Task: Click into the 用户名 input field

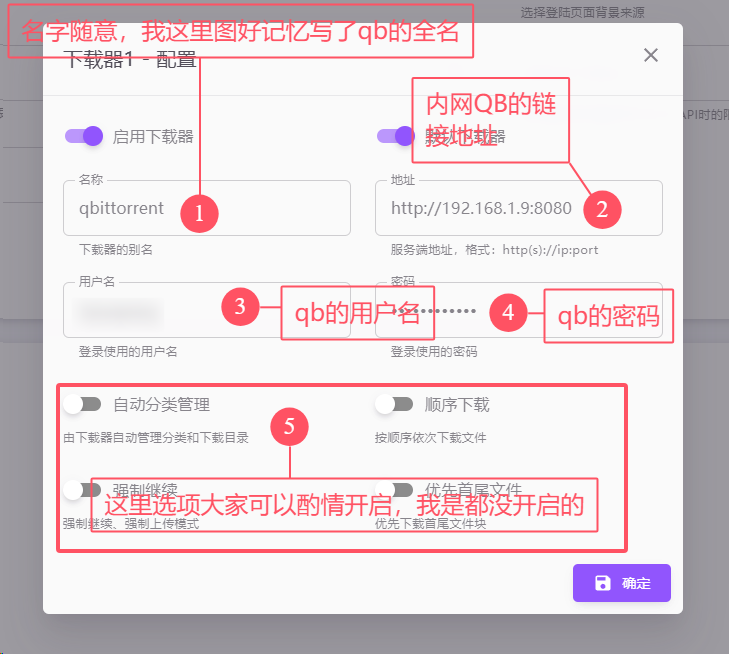Action: pos(206,310)
